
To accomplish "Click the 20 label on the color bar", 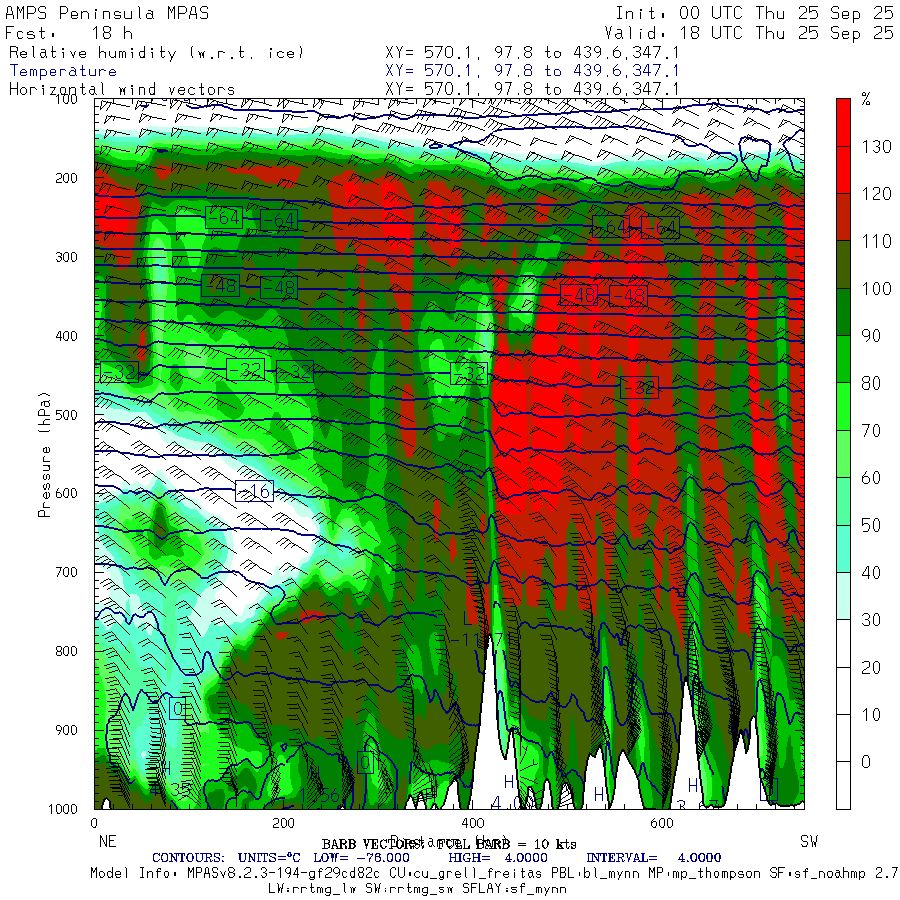I will point(871,668).
